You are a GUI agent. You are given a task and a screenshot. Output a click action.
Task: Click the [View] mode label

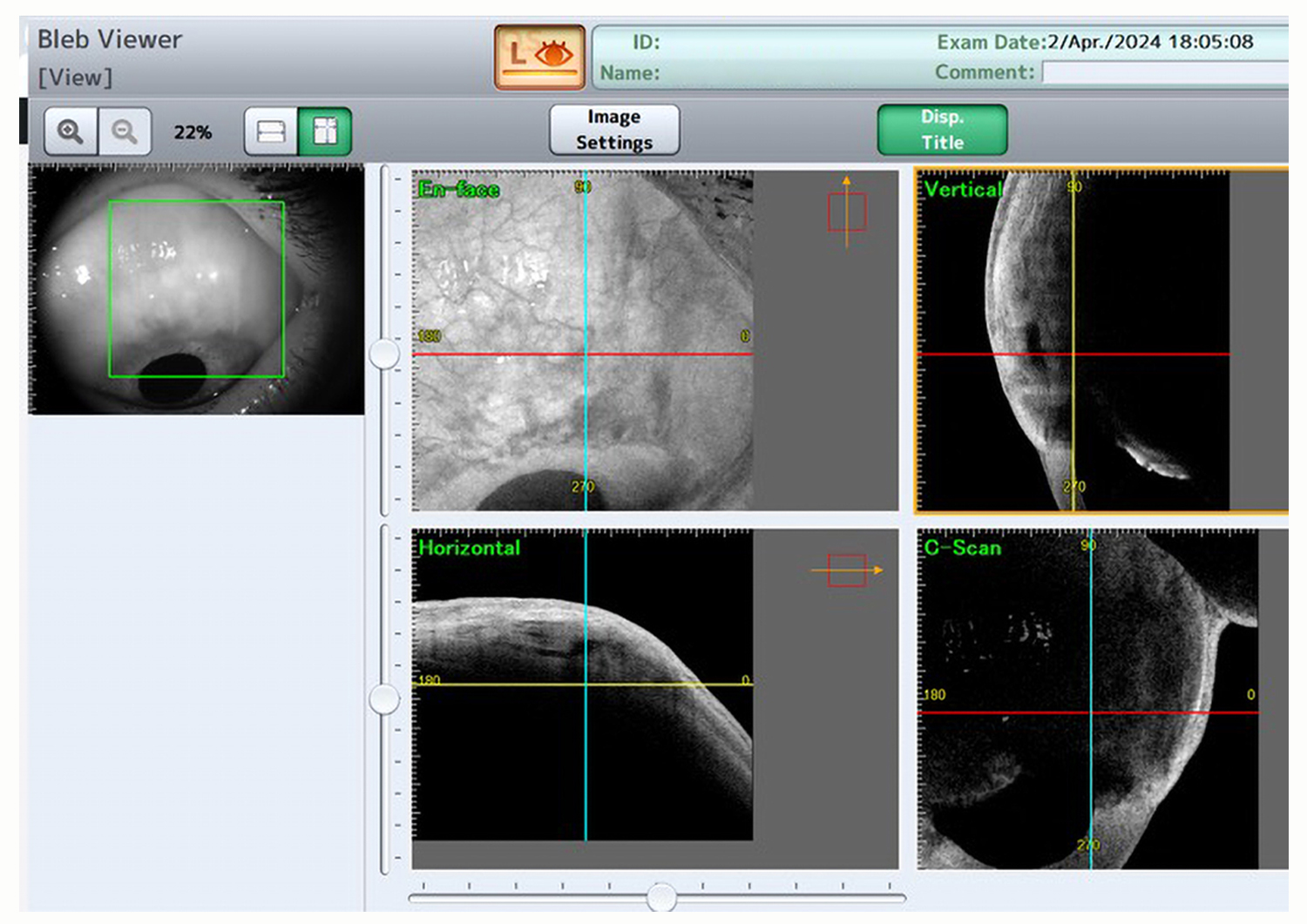click(75, 78)
